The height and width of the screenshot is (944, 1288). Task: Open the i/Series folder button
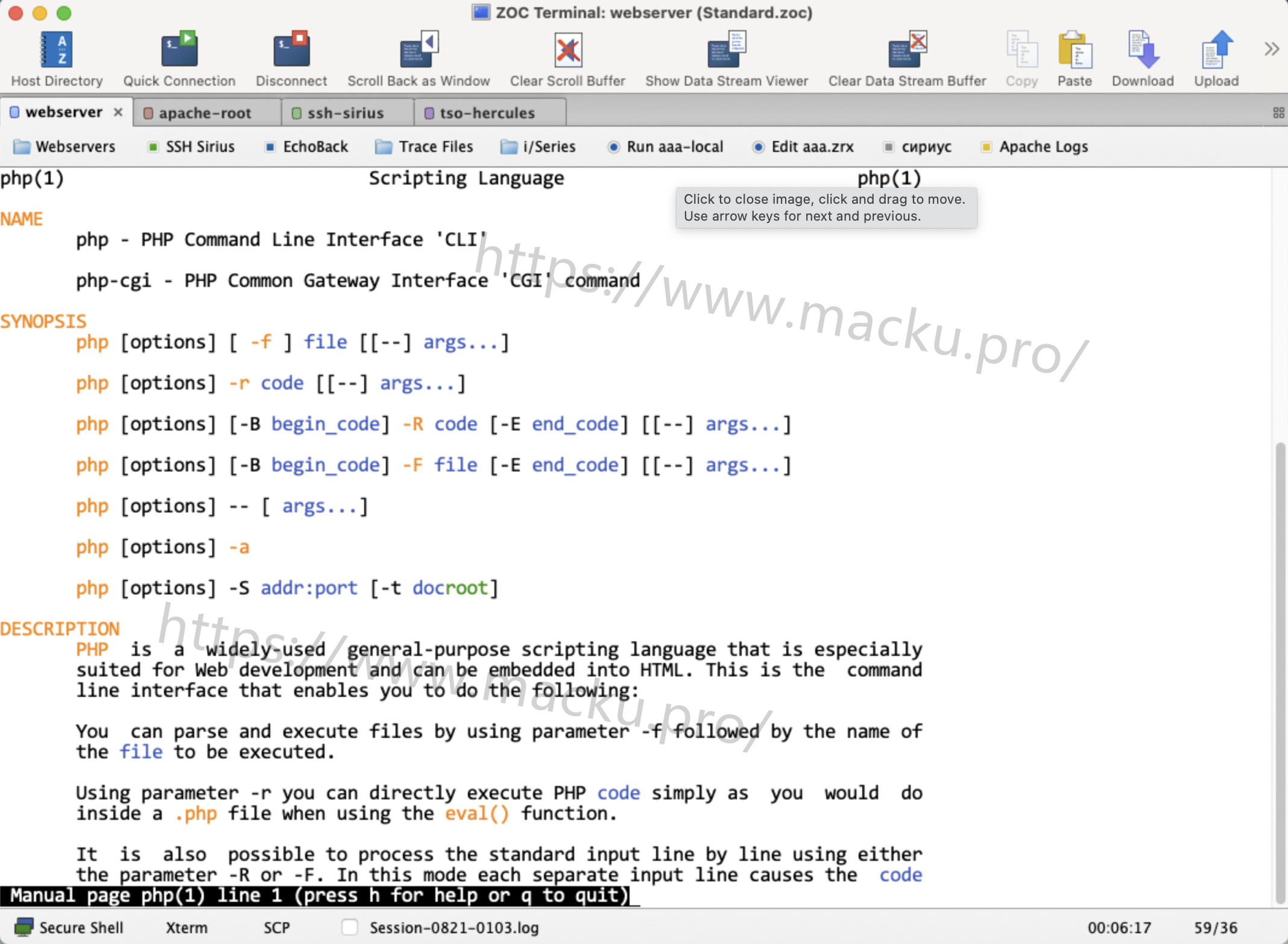tap(538, 146)
